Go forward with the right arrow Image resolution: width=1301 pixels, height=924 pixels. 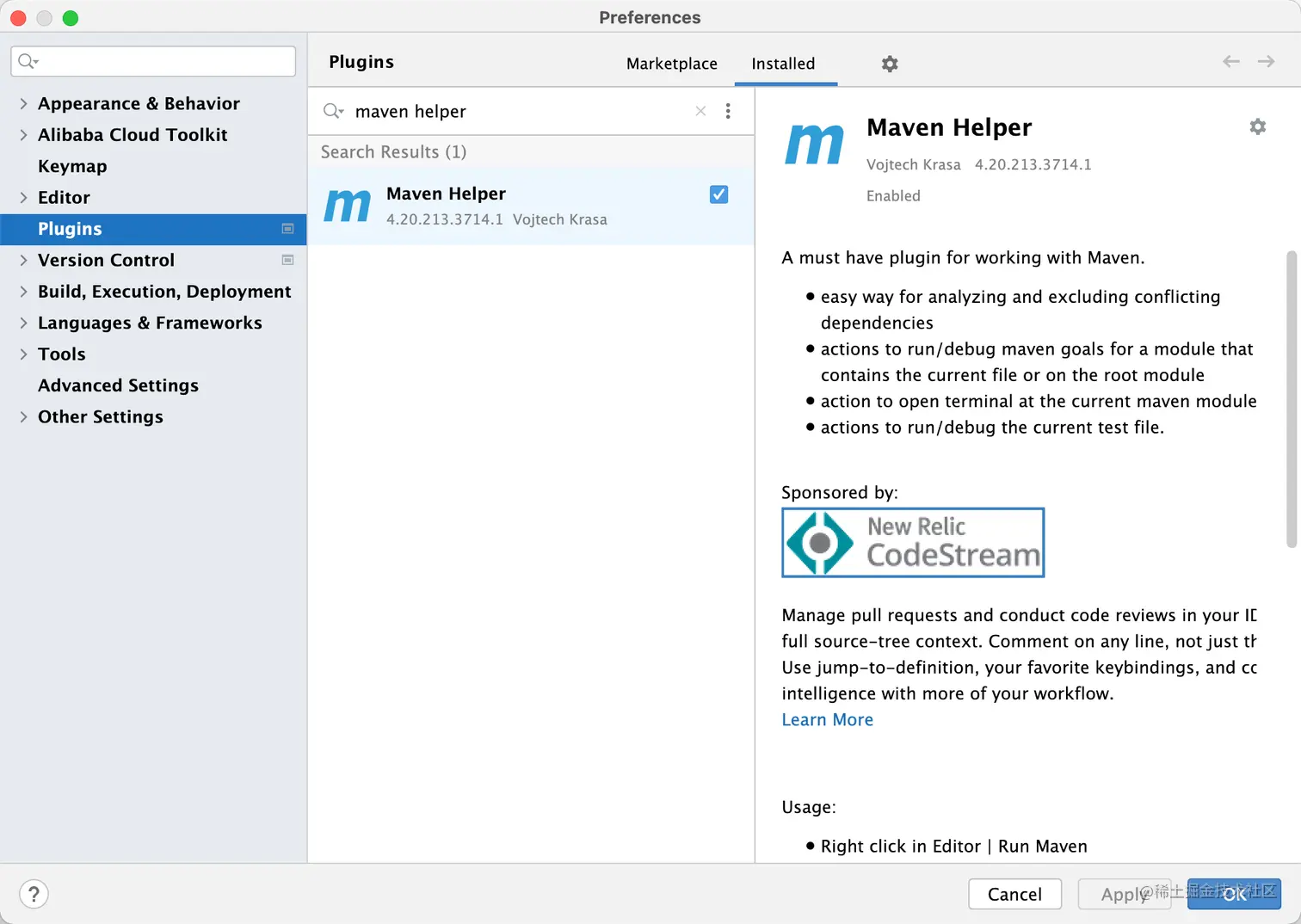coord(1266,61)
